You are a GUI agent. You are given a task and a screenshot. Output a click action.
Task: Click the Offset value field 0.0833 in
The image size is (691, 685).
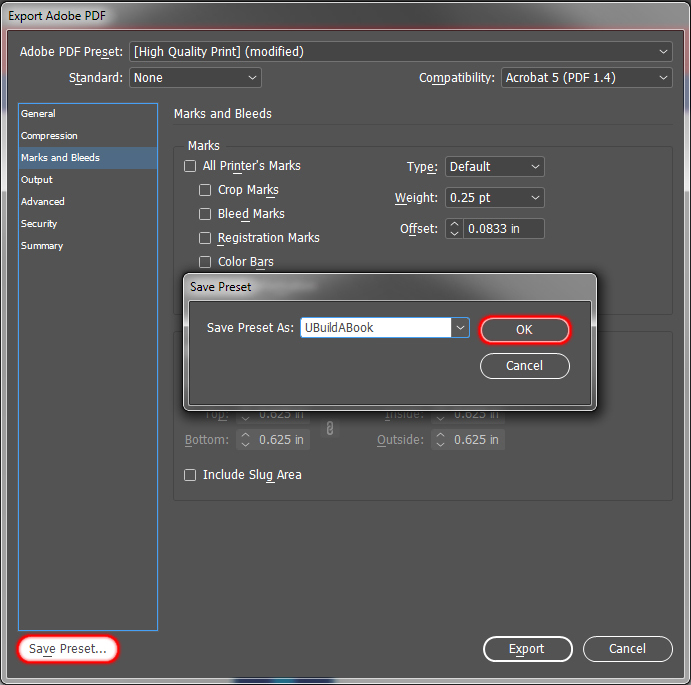click(503, 229)
